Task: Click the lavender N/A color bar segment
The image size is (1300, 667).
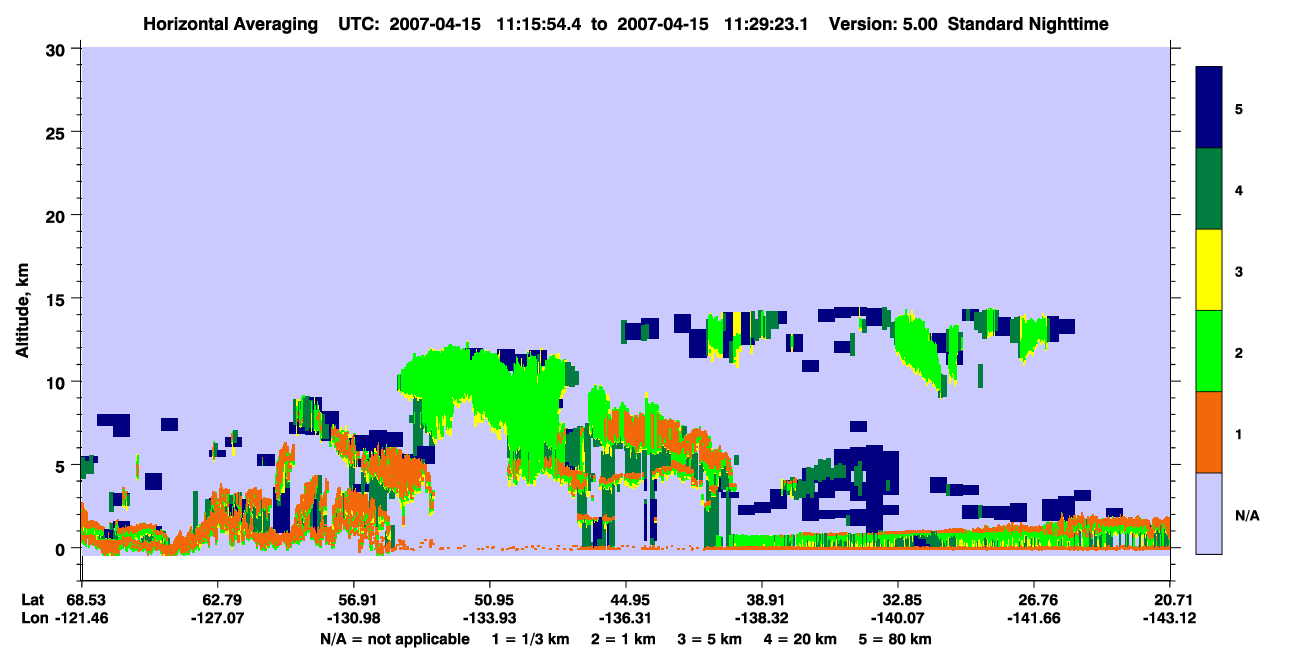Action: point(1209,513)
